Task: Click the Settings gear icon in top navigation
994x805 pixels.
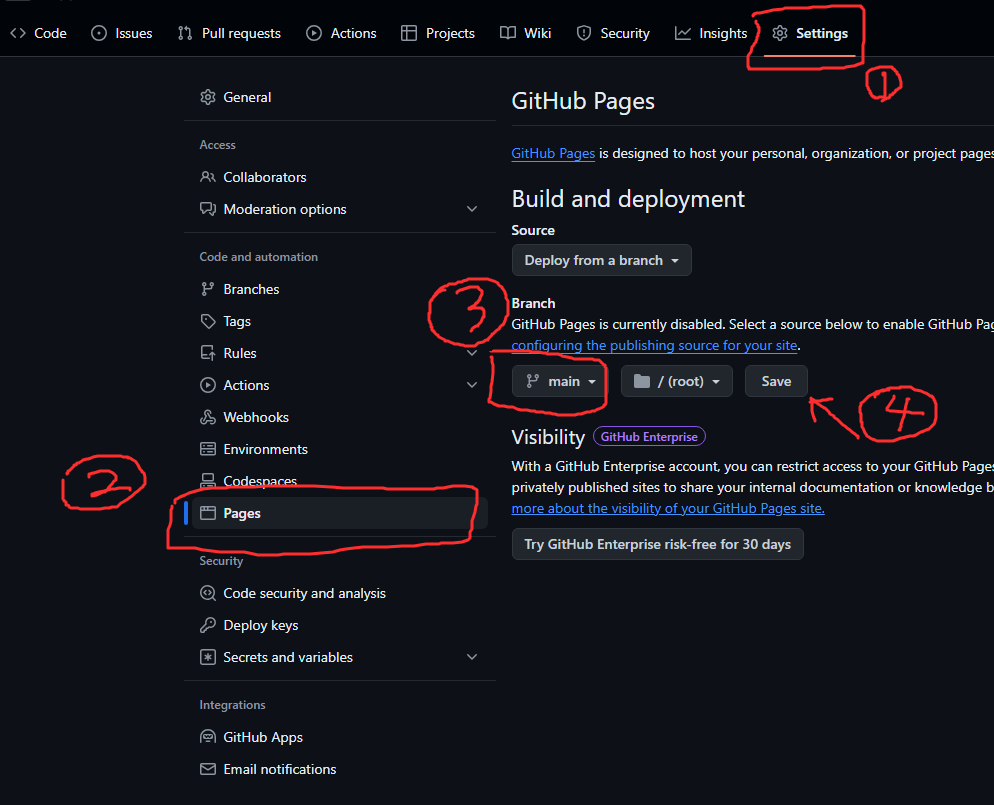Action: tap(780, 33)
